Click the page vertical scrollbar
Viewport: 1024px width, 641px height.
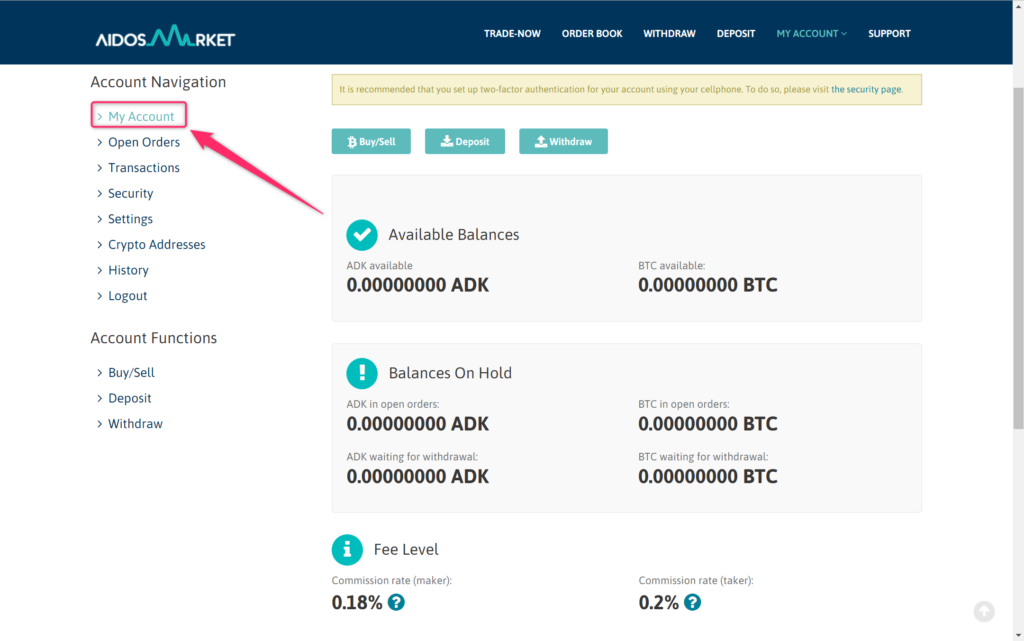pyautogui.click(x=1017, y=250)
